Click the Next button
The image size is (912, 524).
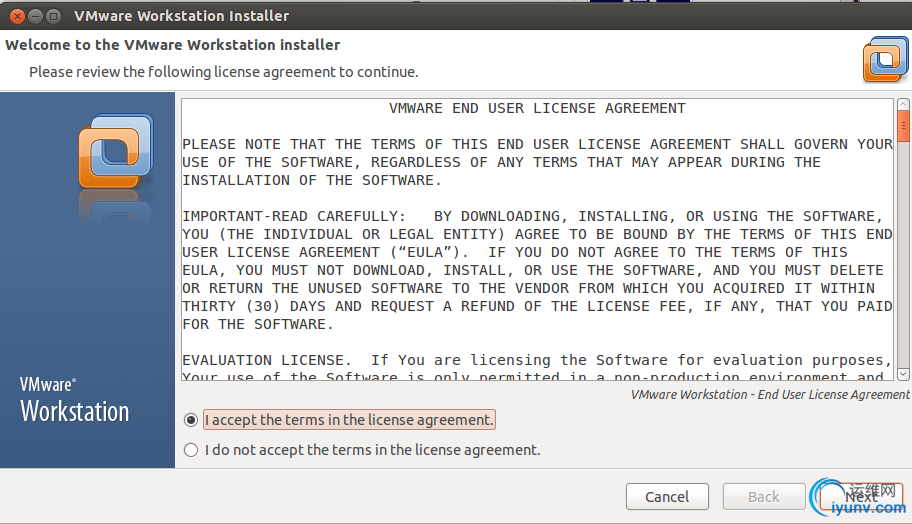861,497
